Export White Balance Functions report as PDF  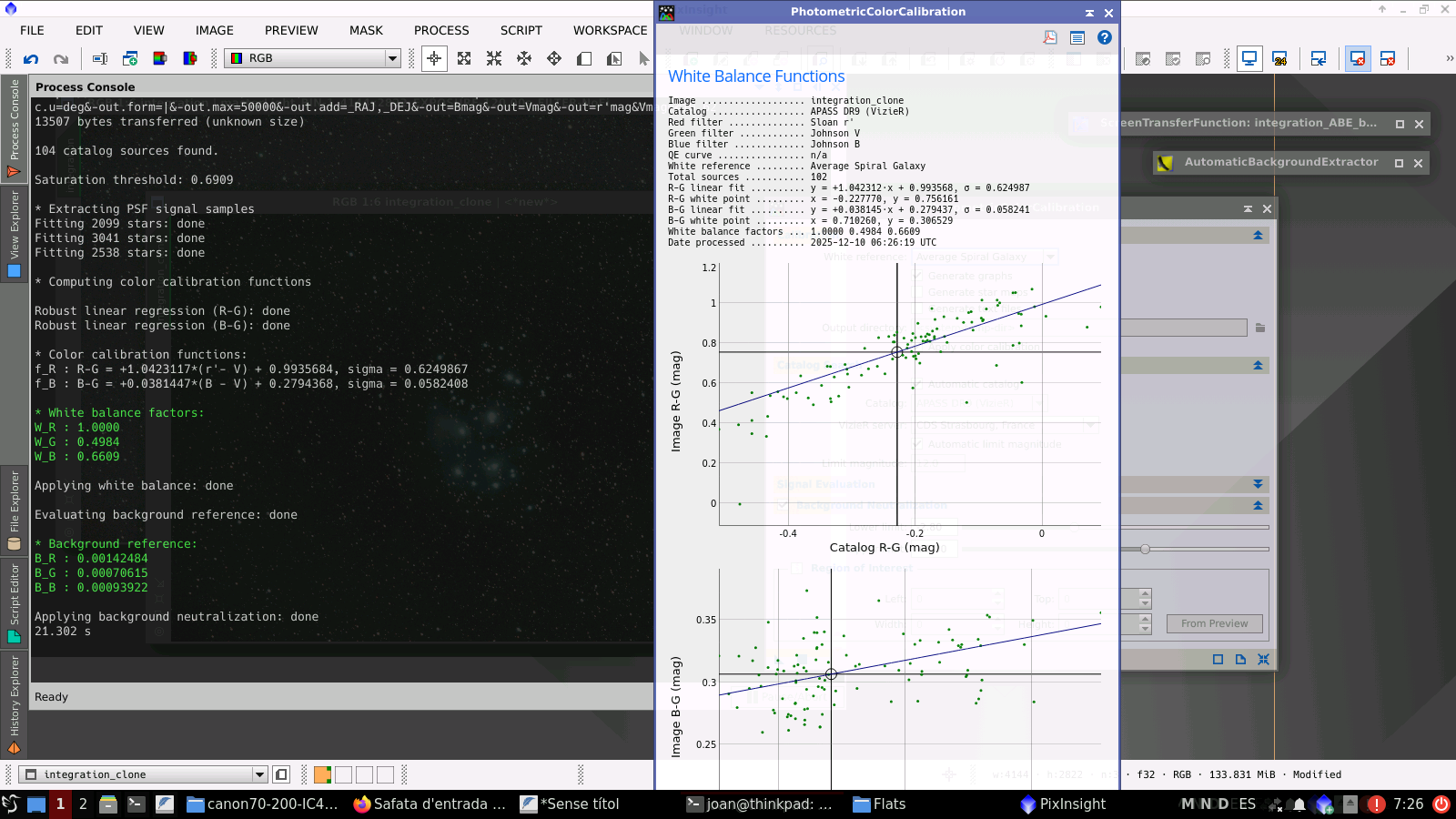tap(1051, 37)
